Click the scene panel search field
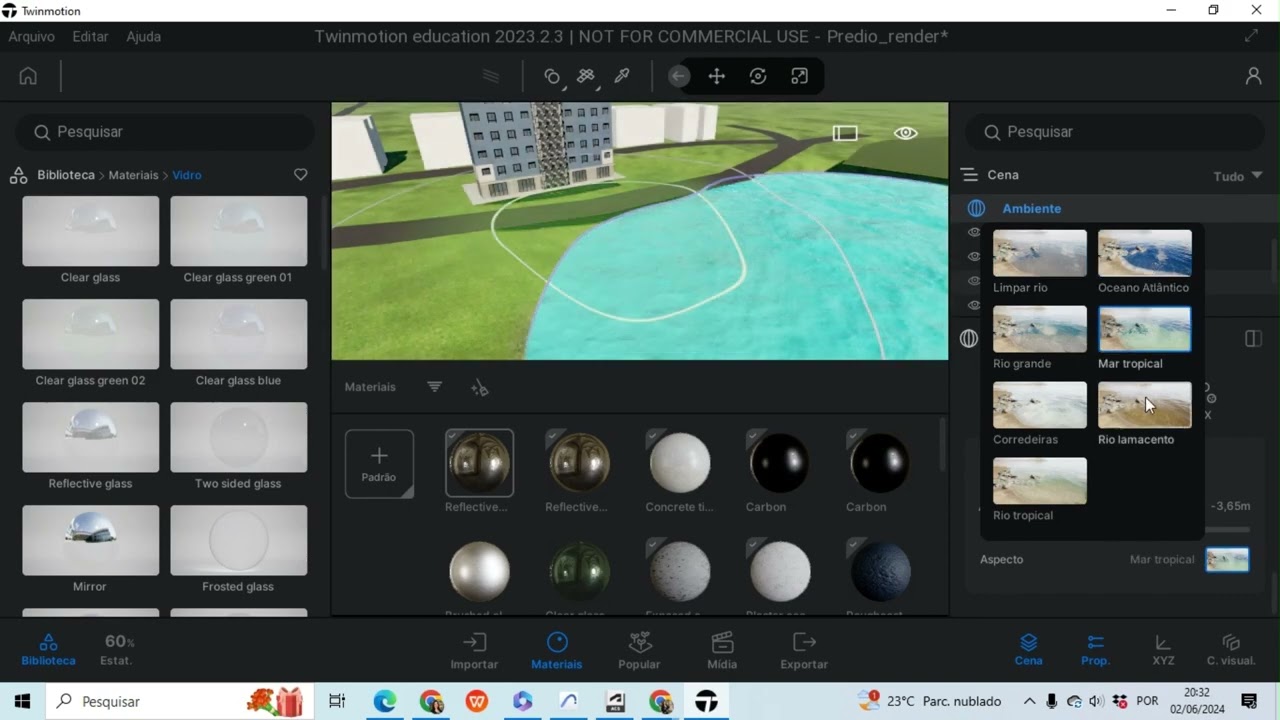The image size is (1280, 720). tap(1115, 132)
